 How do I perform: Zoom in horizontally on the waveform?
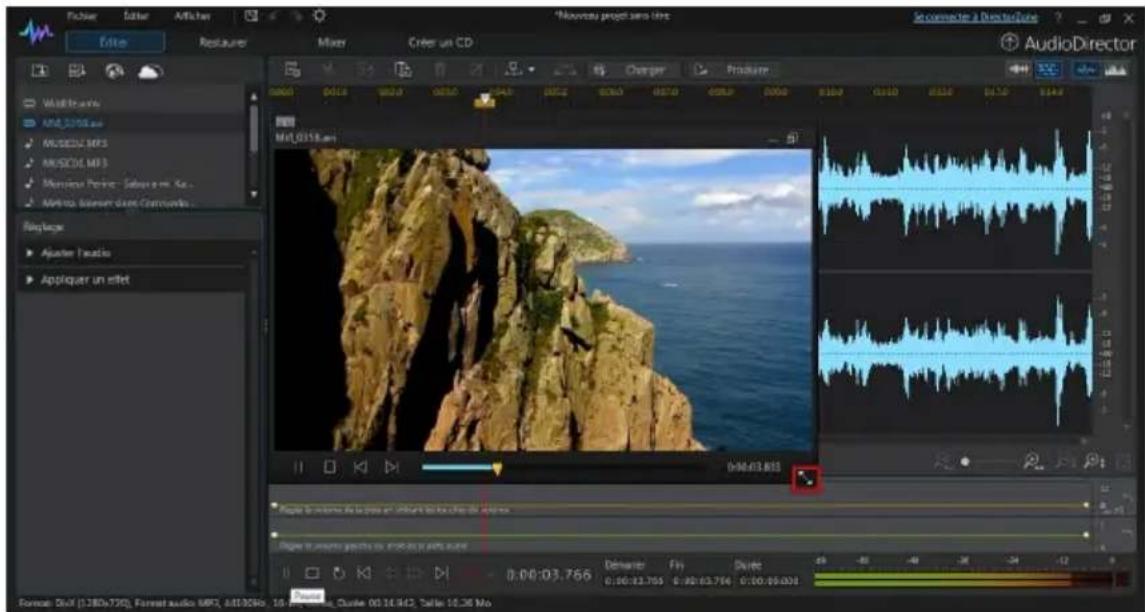(1034, 462)
